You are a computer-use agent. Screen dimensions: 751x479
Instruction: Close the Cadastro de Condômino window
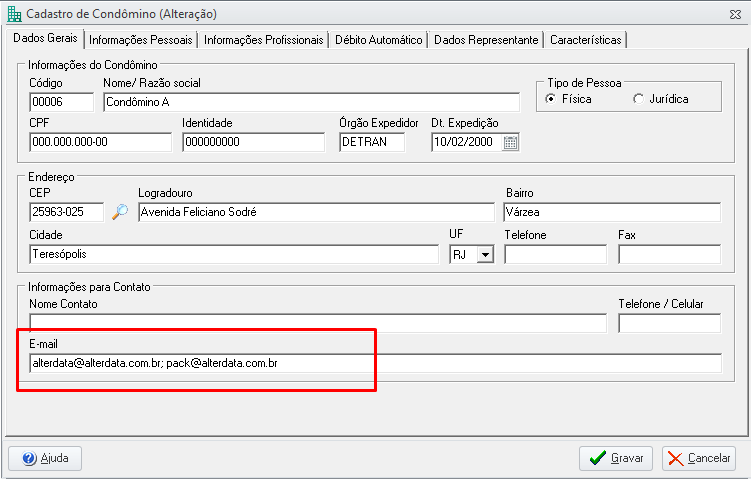tap(735, 14)
